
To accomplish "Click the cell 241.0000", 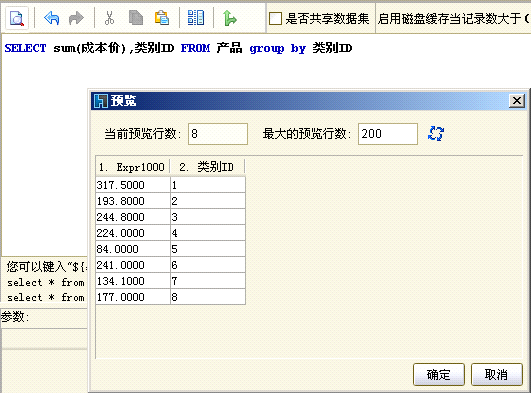I will 133,265.
